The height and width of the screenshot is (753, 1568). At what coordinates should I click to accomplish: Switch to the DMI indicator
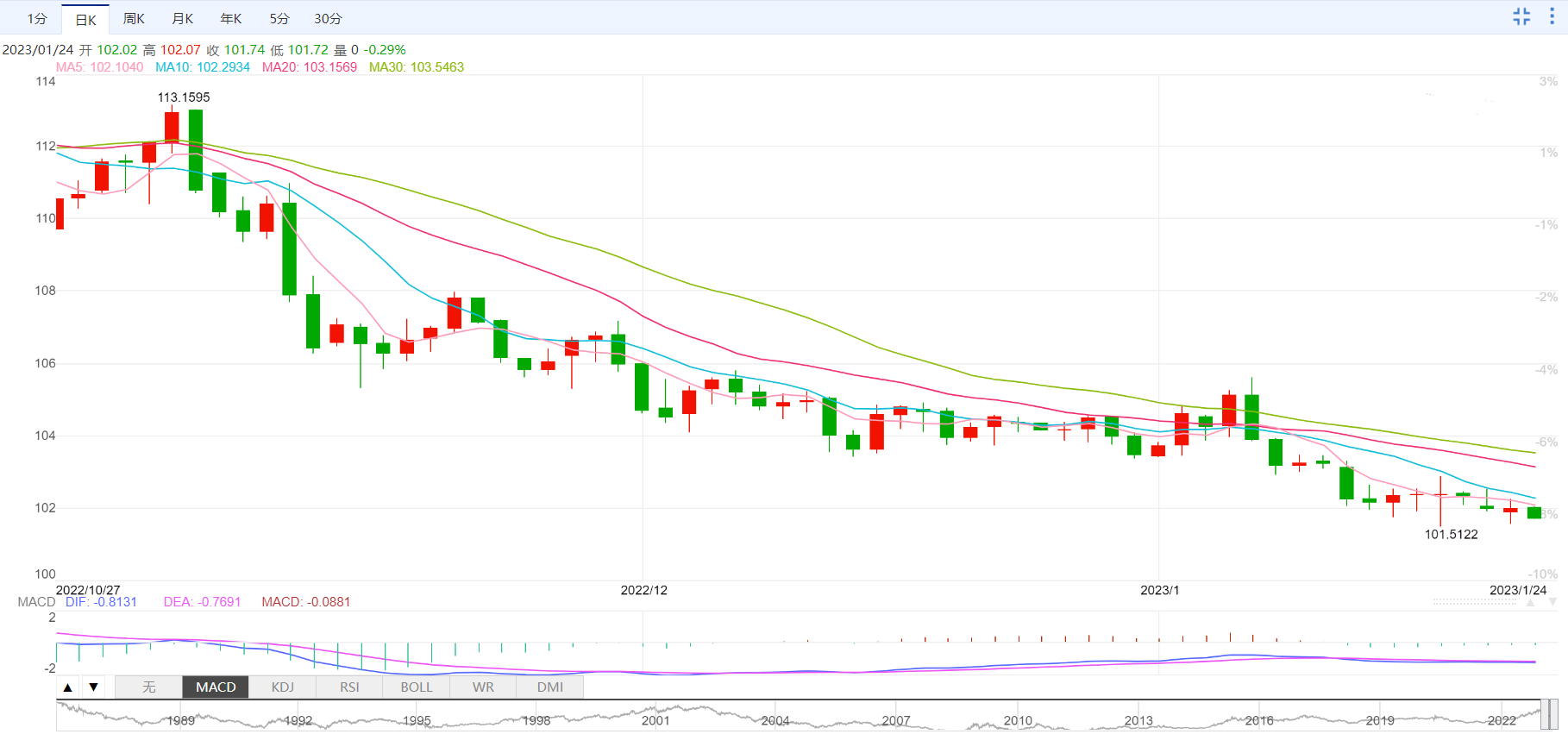pos(550,687)
